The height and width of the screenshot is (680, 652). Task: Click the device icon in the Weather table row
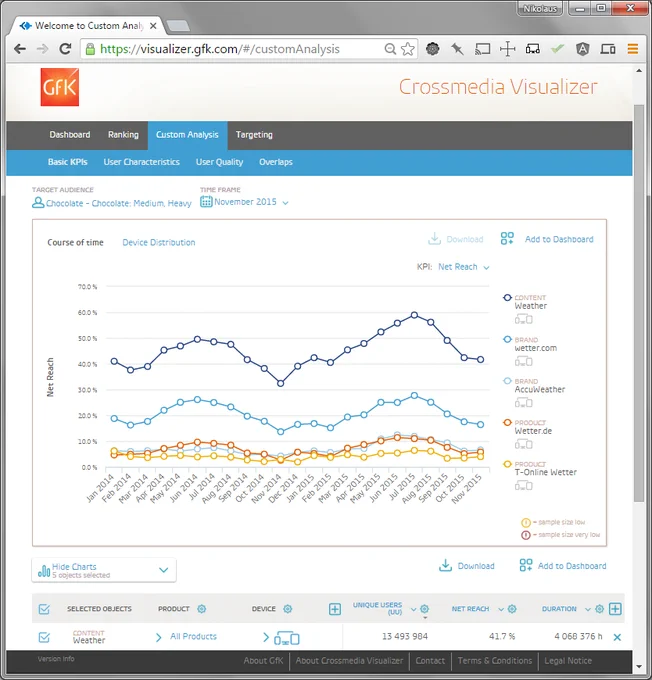[287, 638]
